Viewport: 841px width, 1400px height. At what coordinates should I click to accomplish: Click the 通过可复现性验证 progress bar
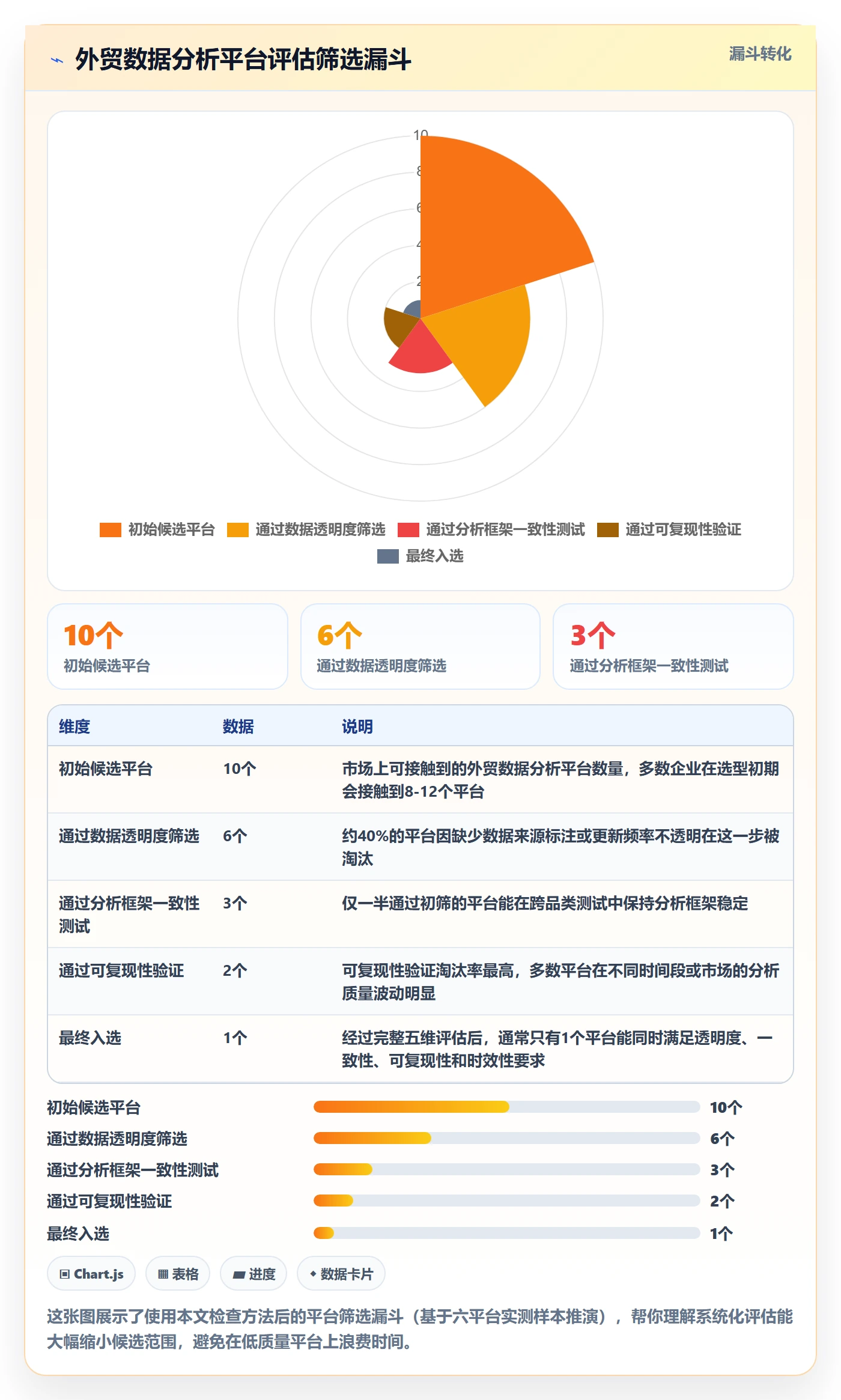point(506,1201)
